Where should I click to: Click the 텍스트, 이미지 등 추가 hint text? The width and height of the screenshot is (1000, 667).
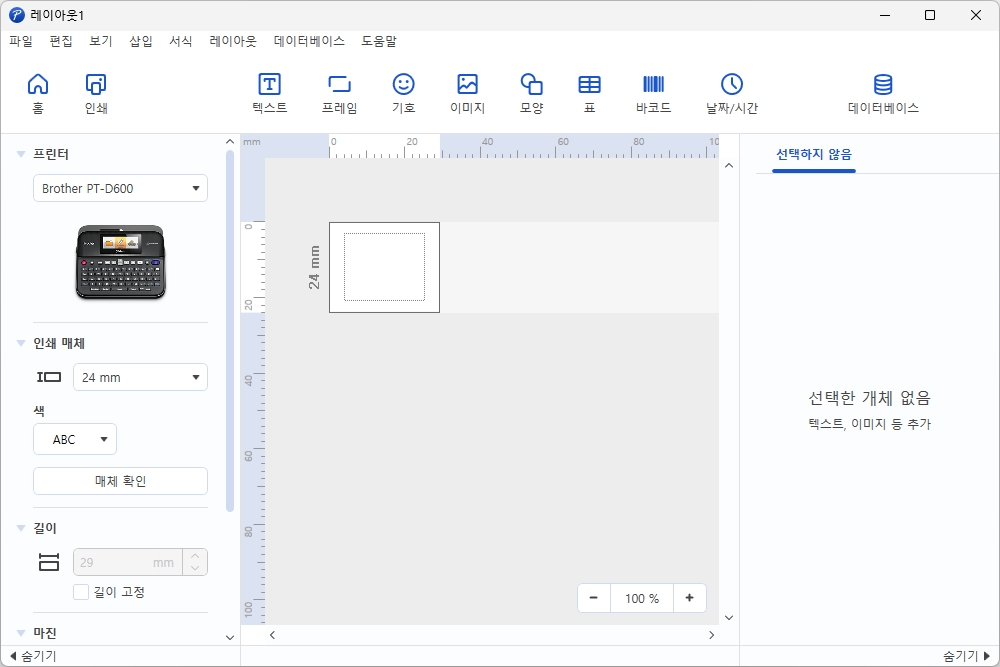point(869,424)
